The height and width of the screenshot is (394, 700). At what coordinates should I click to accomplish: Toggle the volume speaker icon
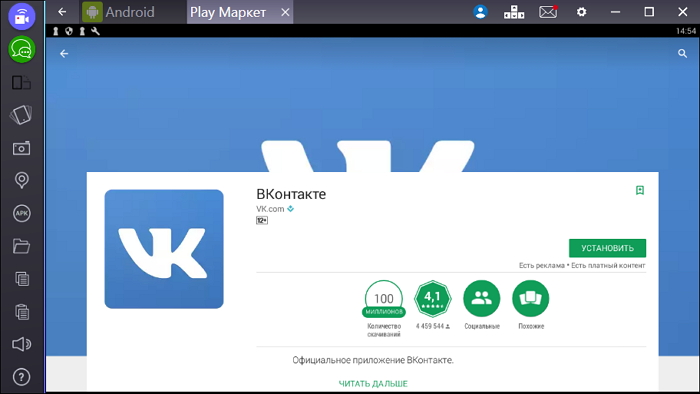coord(21,344)
